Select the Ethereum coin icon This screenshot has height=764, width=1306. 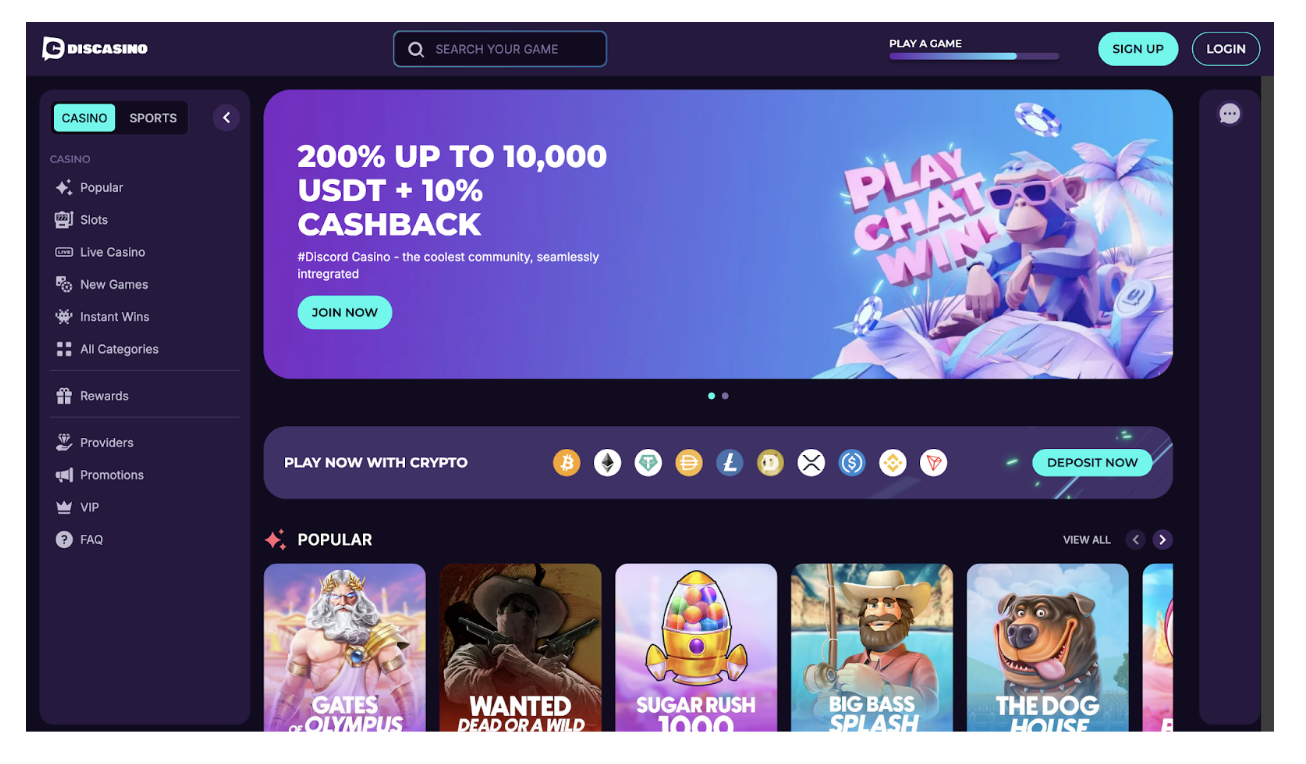[608, 463]
